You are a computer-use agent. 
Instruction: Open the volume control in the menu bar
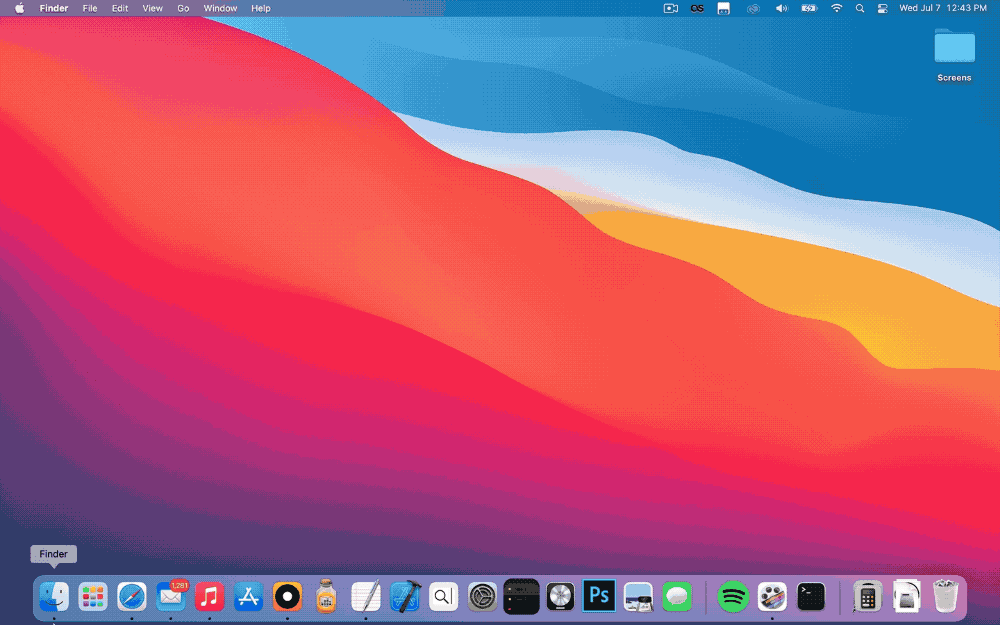pyautogui.click(x=781, y=8)
